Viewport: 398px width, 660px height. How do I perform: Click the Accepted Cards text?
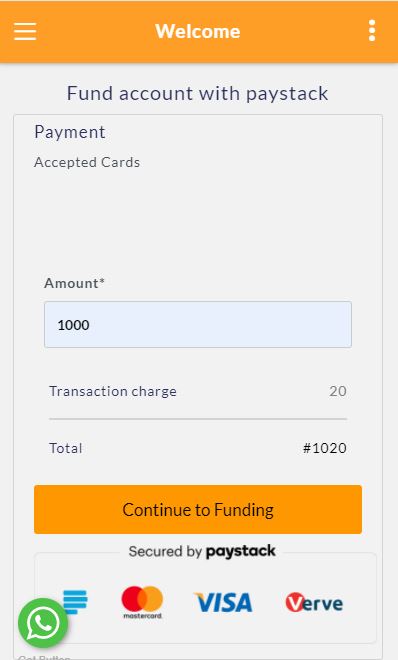coord(87,162)
